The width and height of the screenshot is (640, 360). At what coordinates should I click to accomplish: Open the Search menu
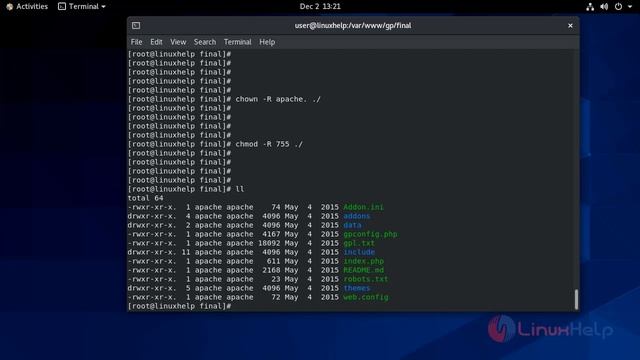tap(205, 42)
